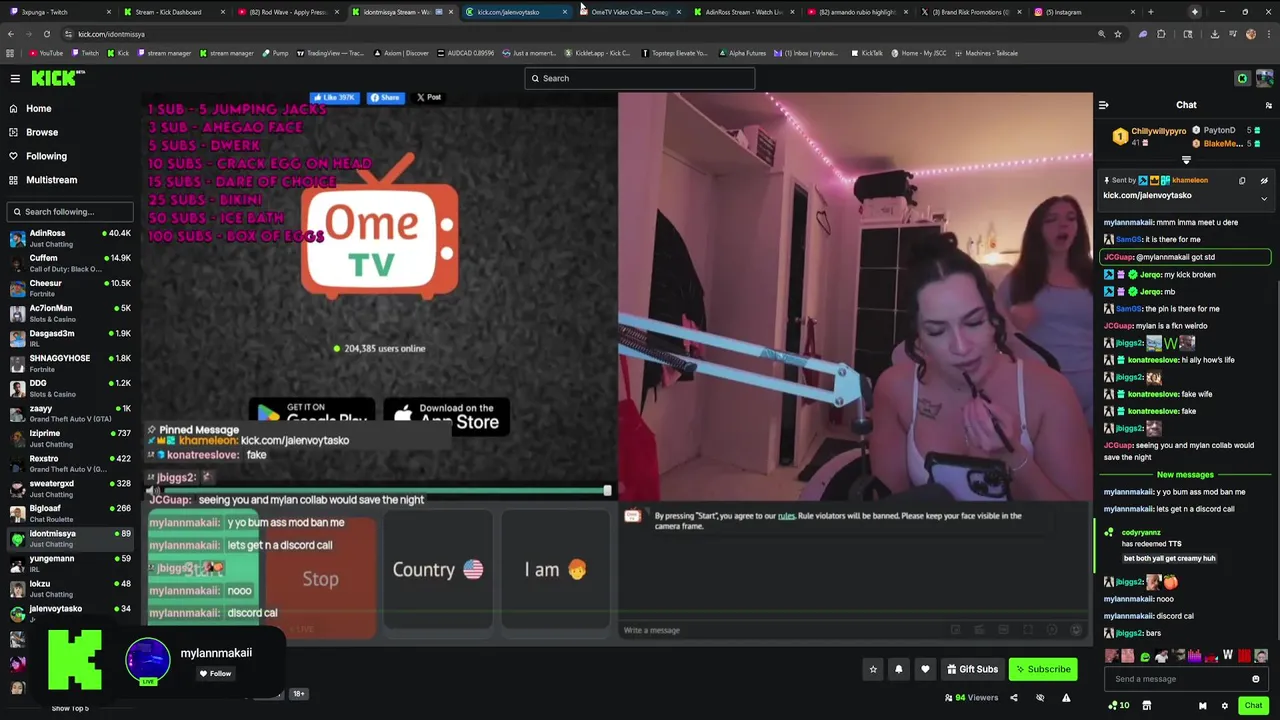Toggle channel notifications bell
Image resolution: width=1280 pixels, height=720 pixels.
pos(898,669)
